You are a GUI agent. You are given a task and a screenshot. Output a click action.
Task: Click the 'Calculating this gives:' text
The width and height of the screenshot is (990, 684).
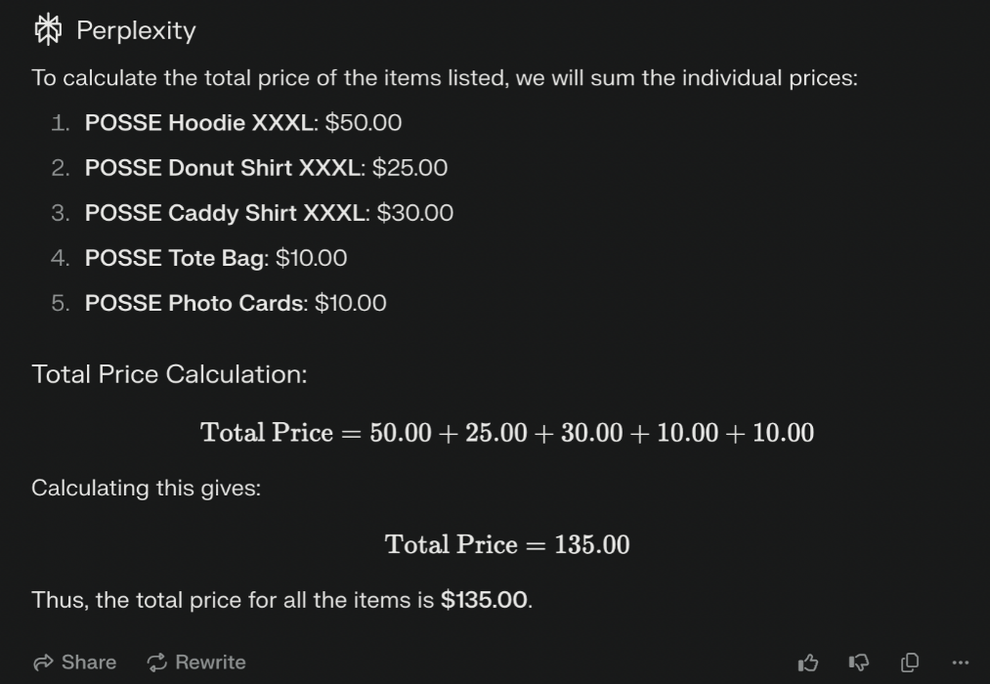[146, 488]
